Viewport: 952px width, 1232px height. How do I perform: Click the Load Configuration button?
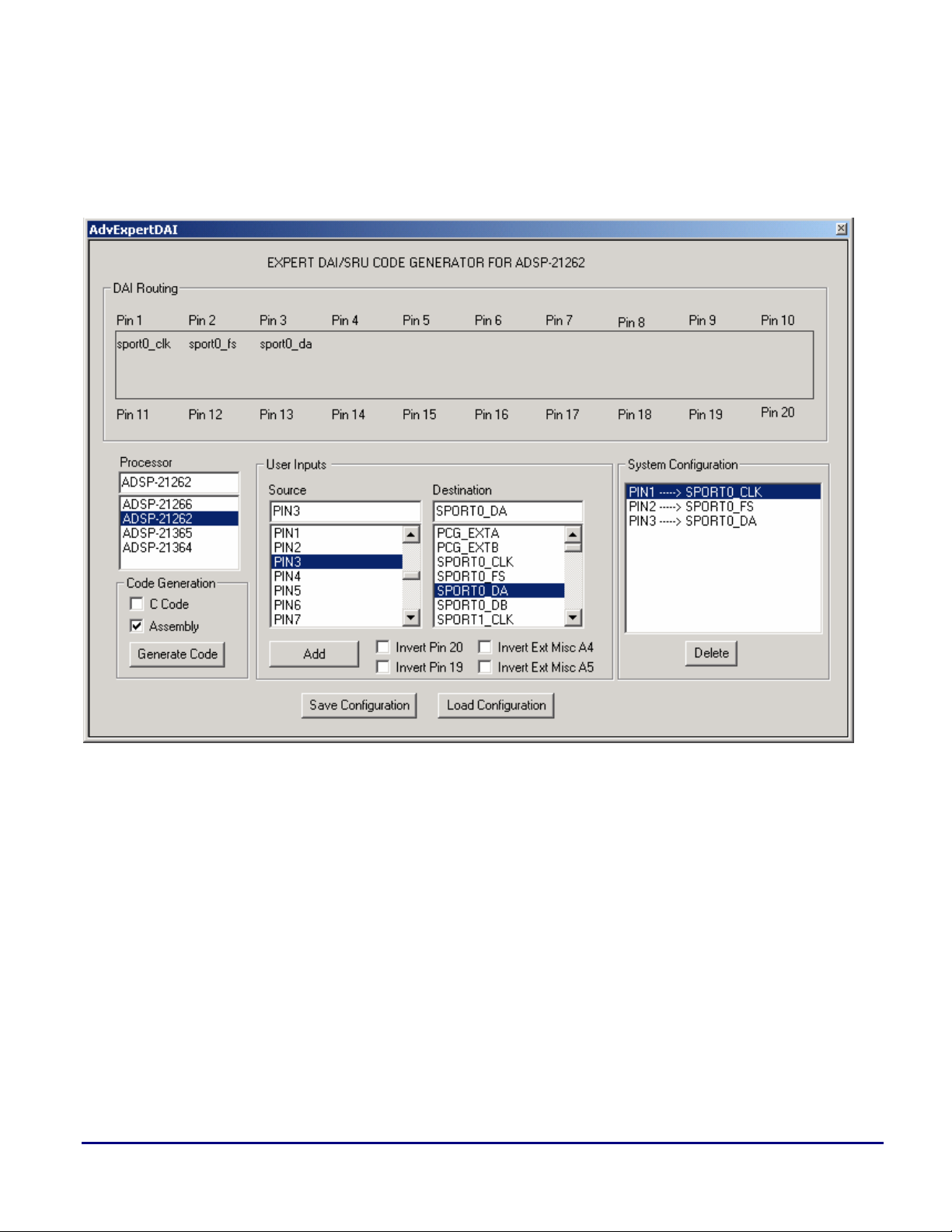tap(496, 705)
